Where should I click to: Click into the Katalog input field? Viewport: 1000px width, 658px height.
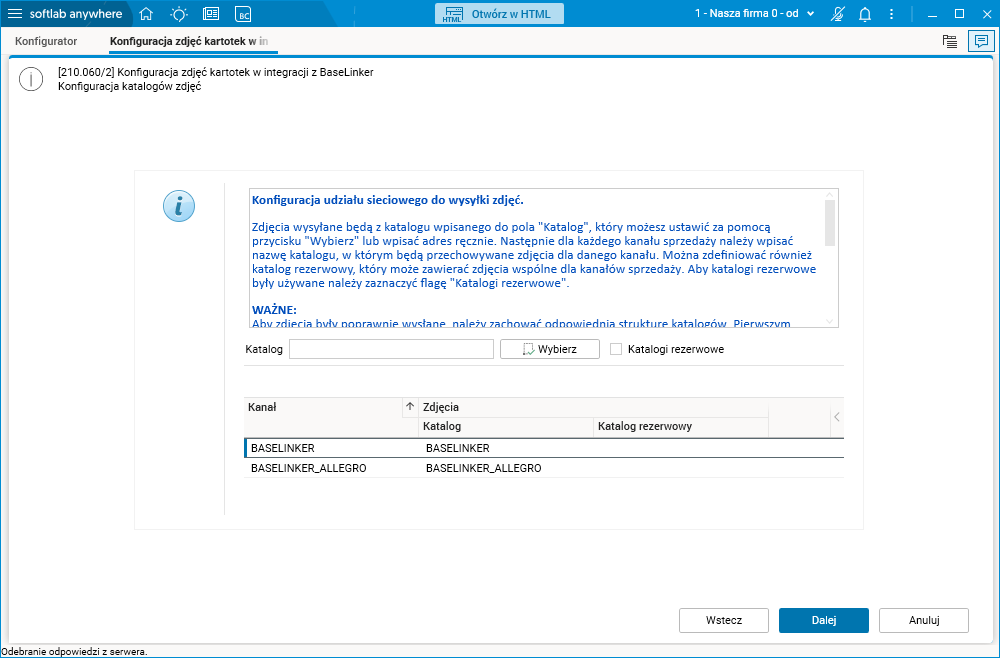[391, 349]
